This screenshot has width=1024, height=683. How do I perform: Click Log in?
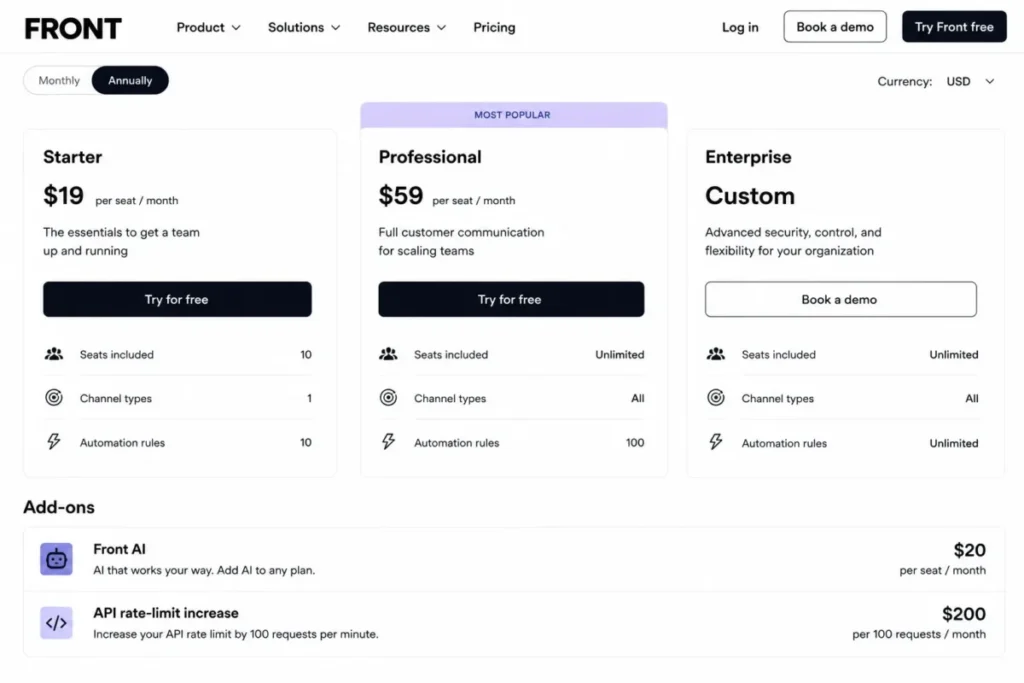point(740,27)
